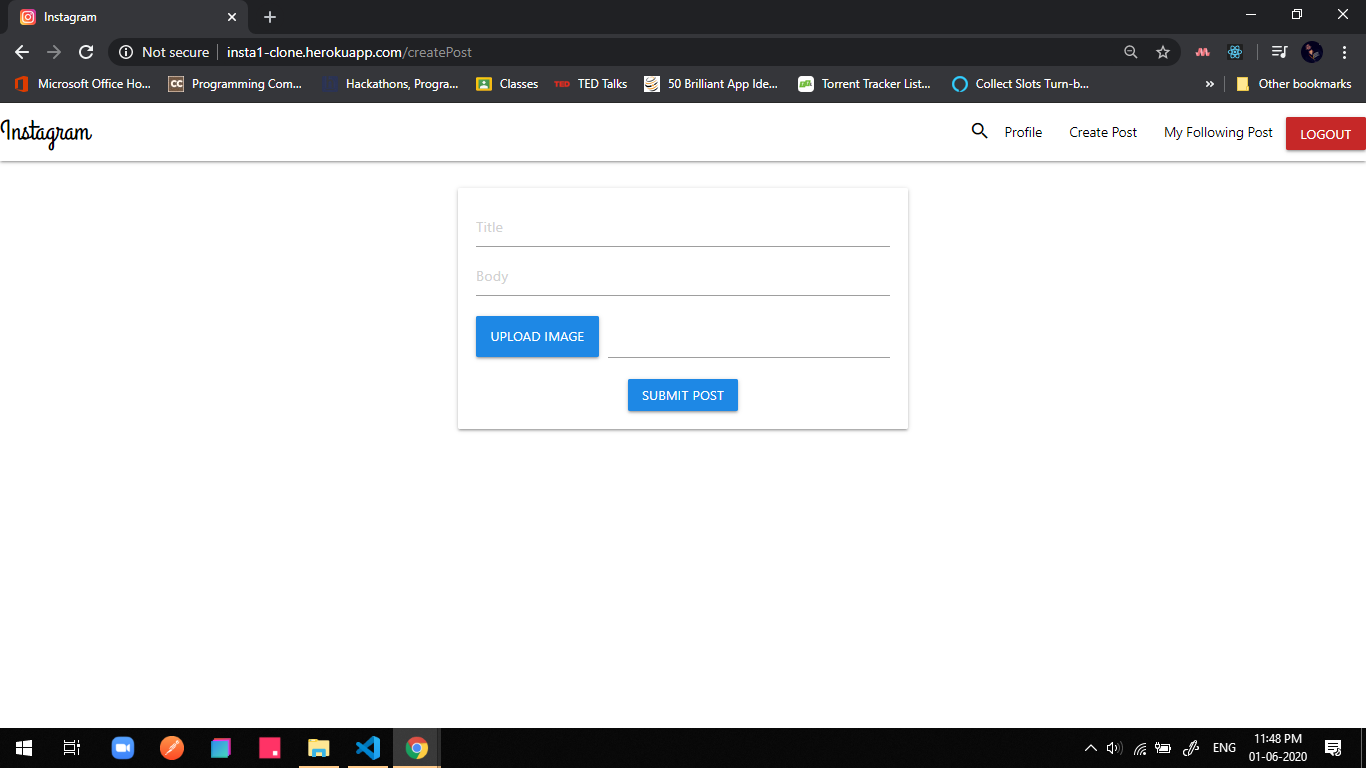Screen dimensions: 1366x768
Task: Open the speaker volume control in system tray
Action: [x=1113, y=747]
